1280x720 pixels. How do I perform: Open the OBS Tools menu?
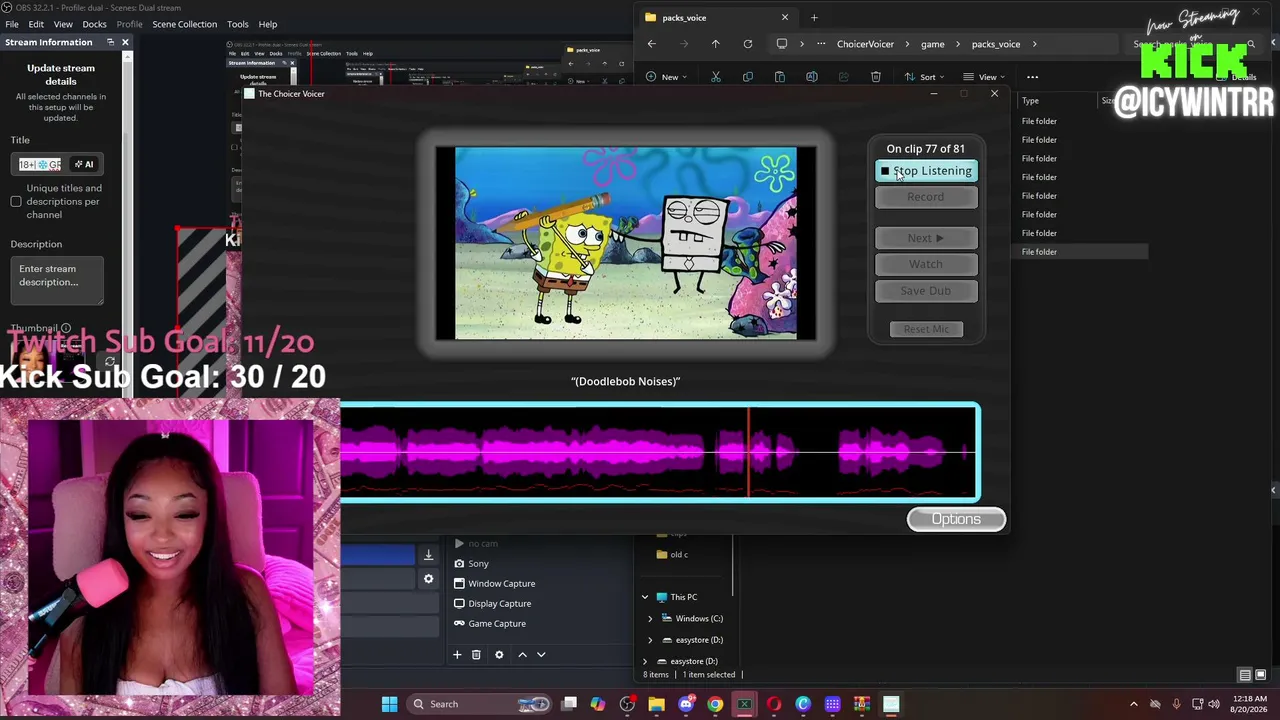[x=237, y=24]
